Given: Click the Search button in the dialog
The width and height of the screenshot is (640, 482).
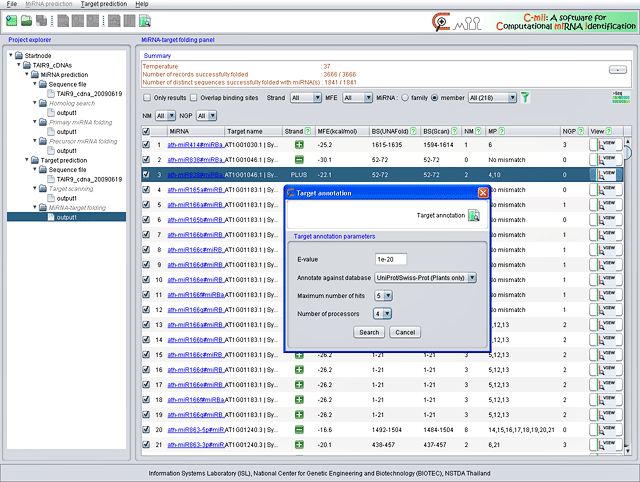Looking at the screenshot, I should (x=369, y=332).
